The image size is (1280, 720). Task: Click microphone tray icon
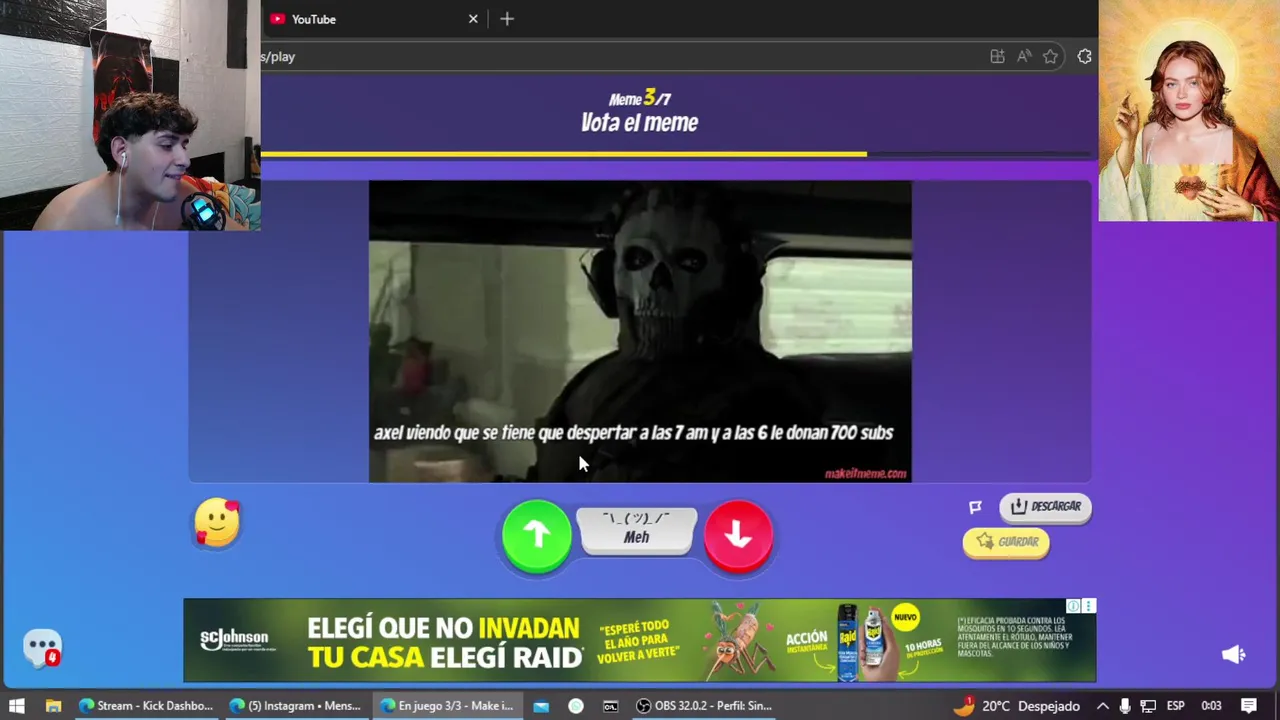[x=1125, y=705]
